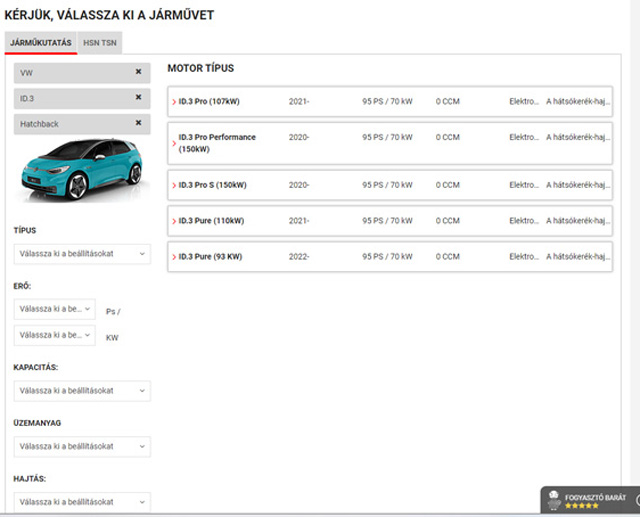Click the red arrow beside ID.3 Pro (107kW)
The width and height of the screenshot is (640, 517).
174,102
